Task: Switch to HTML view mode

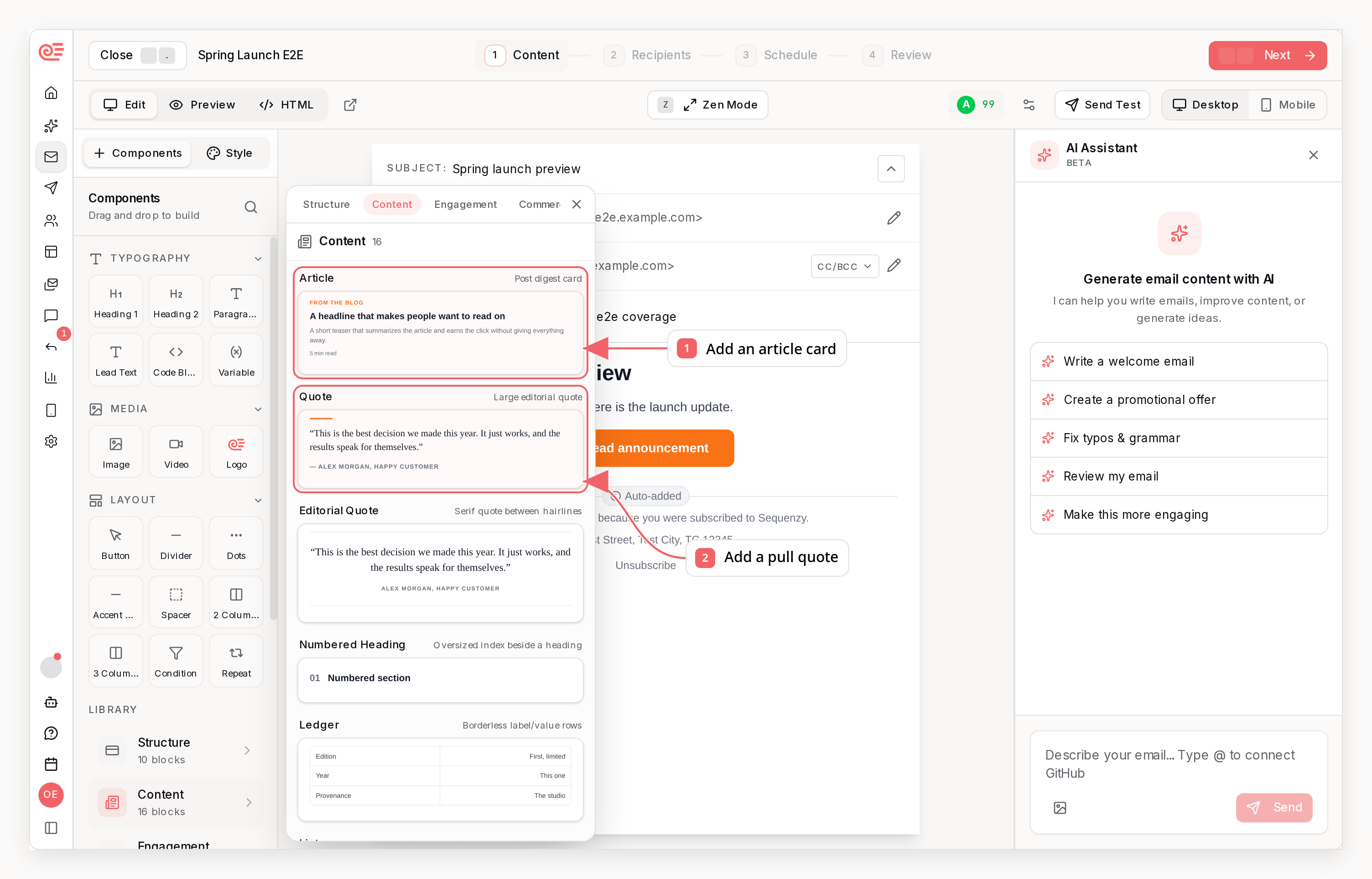Action: [286, 104]
